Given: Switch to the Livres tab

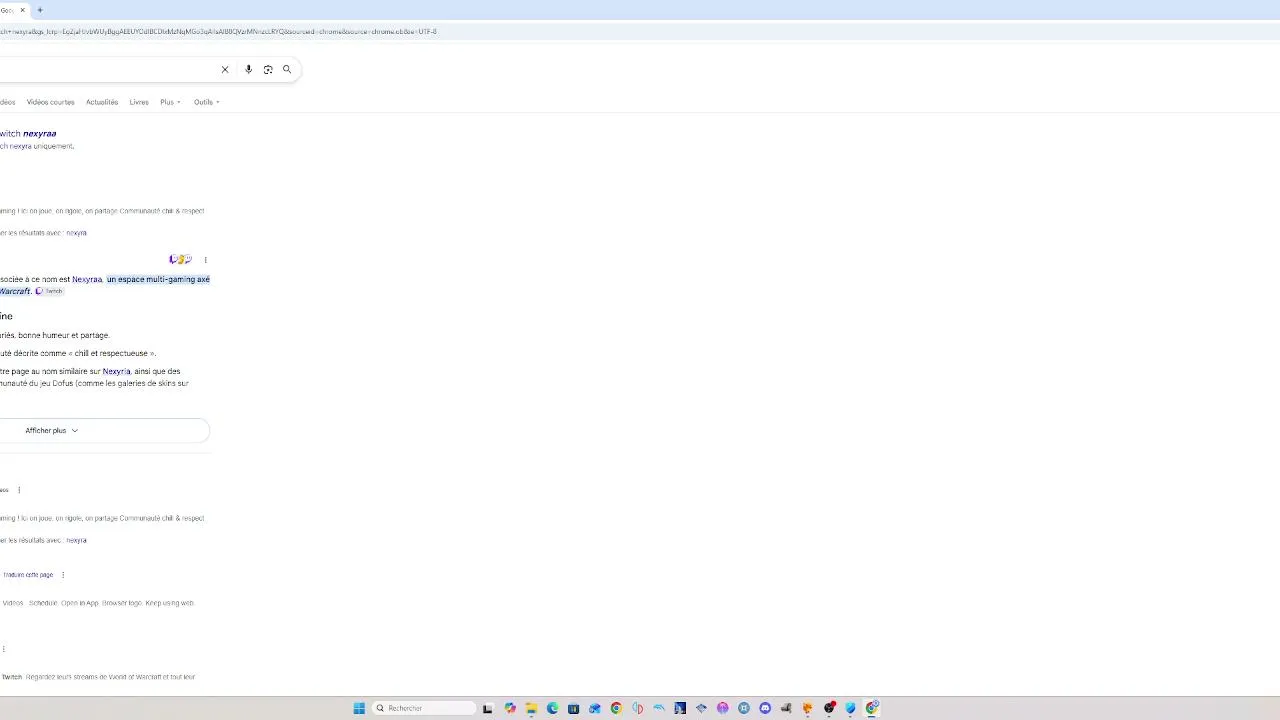Looking at the screenshot, I should (139, 102).
